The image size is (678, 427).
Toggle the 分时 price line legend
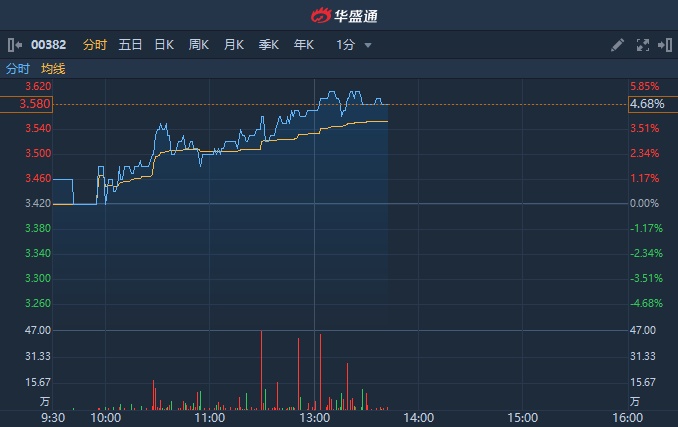click(18, 69)
